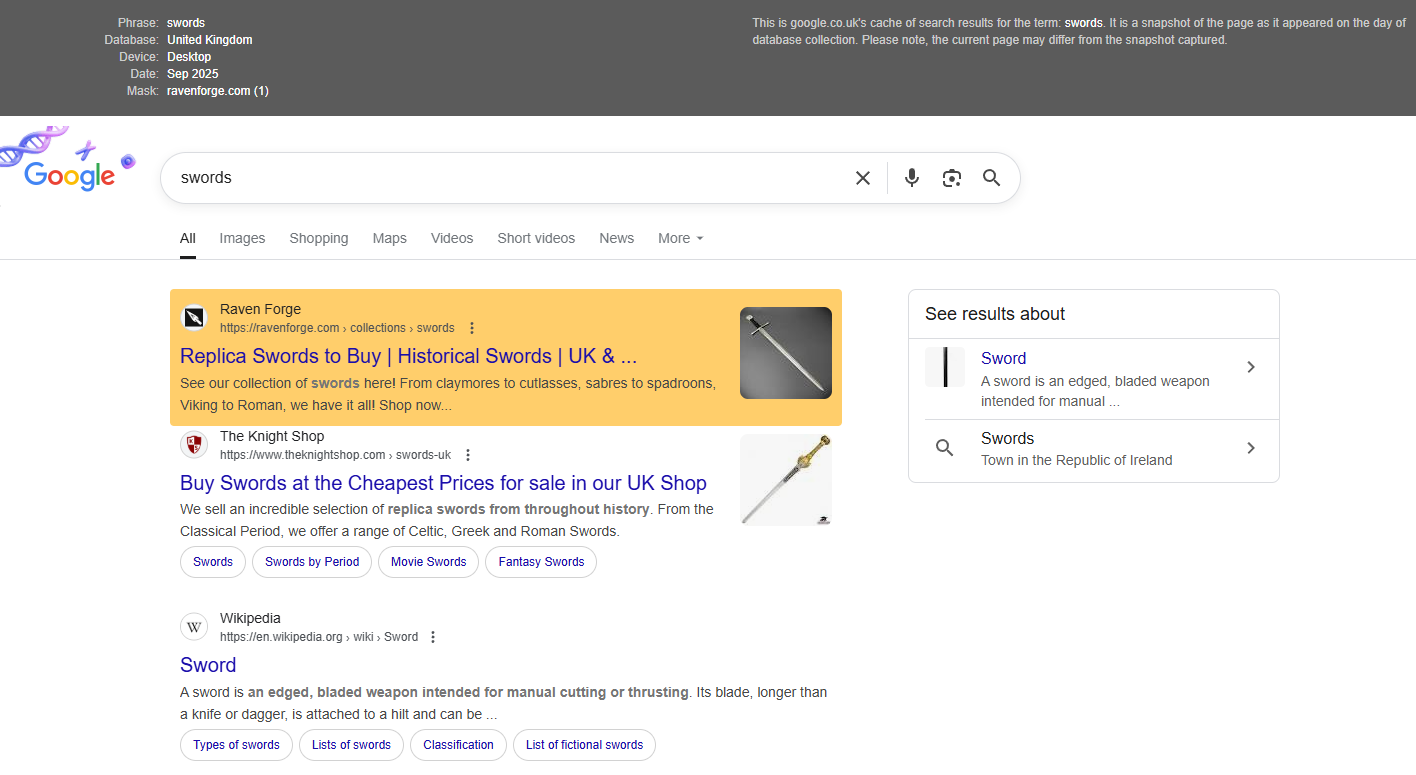Expand the Sword entry chevron
This screenshot has width=1416, height=775.
point(1251,367)
